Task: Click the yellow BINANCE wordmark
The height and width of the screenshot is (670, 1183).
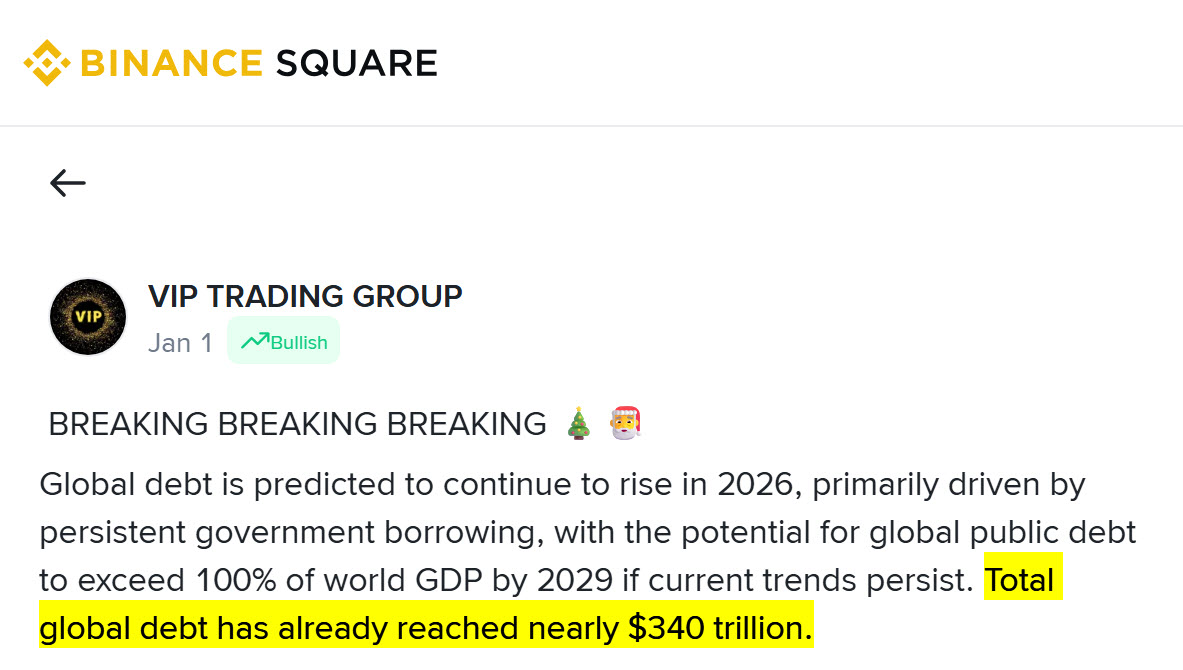Action: [171, 63]
